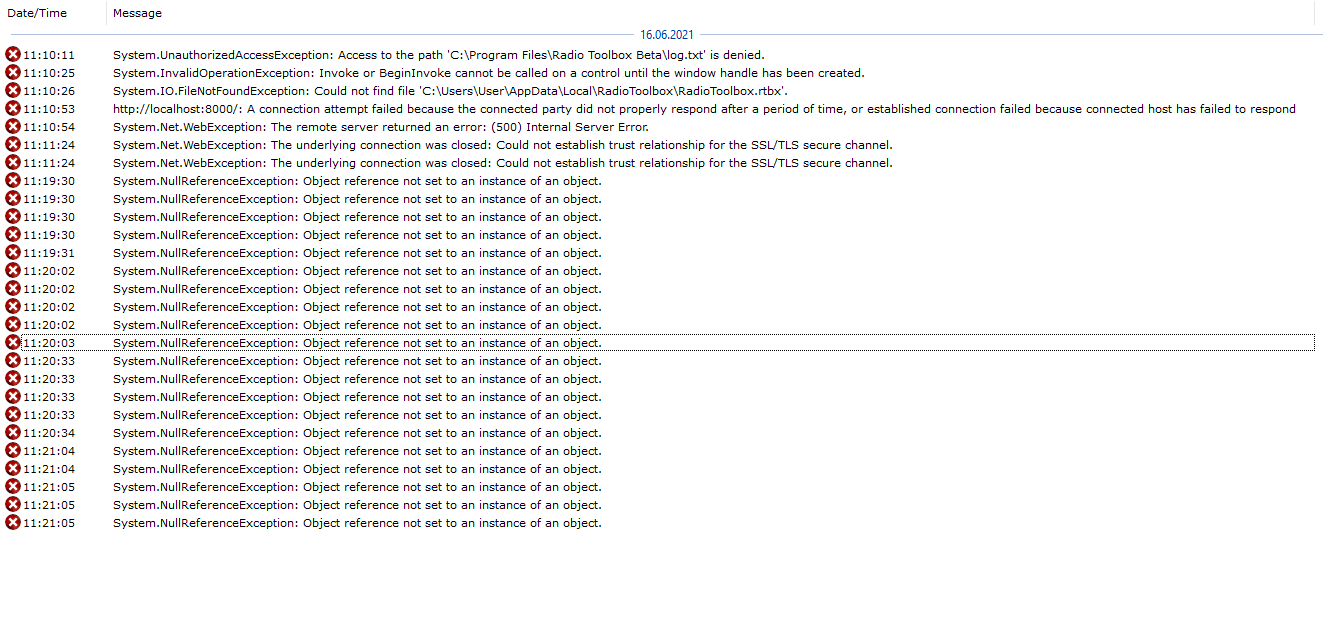Select the localhost:8000 connection attempt failed message

(704, 109)
